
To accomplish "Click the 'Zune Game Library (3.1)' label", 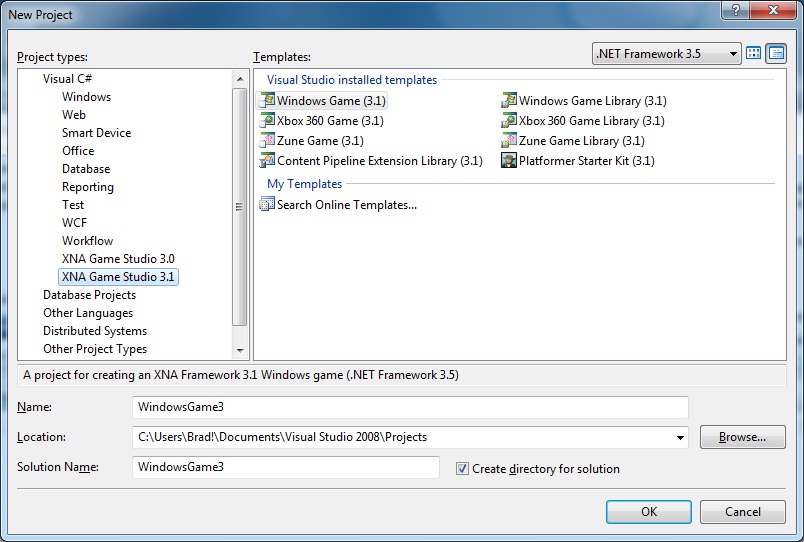I will [x=581, y=140].
